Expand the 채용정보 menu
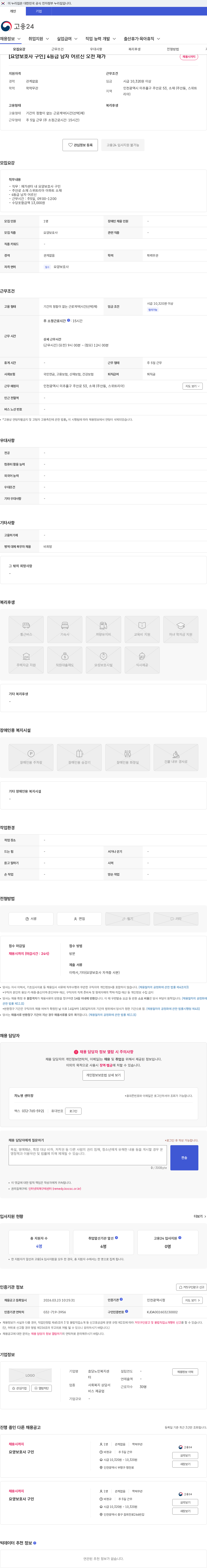This screenshot has height=1568, width=207. click(10, 39)
